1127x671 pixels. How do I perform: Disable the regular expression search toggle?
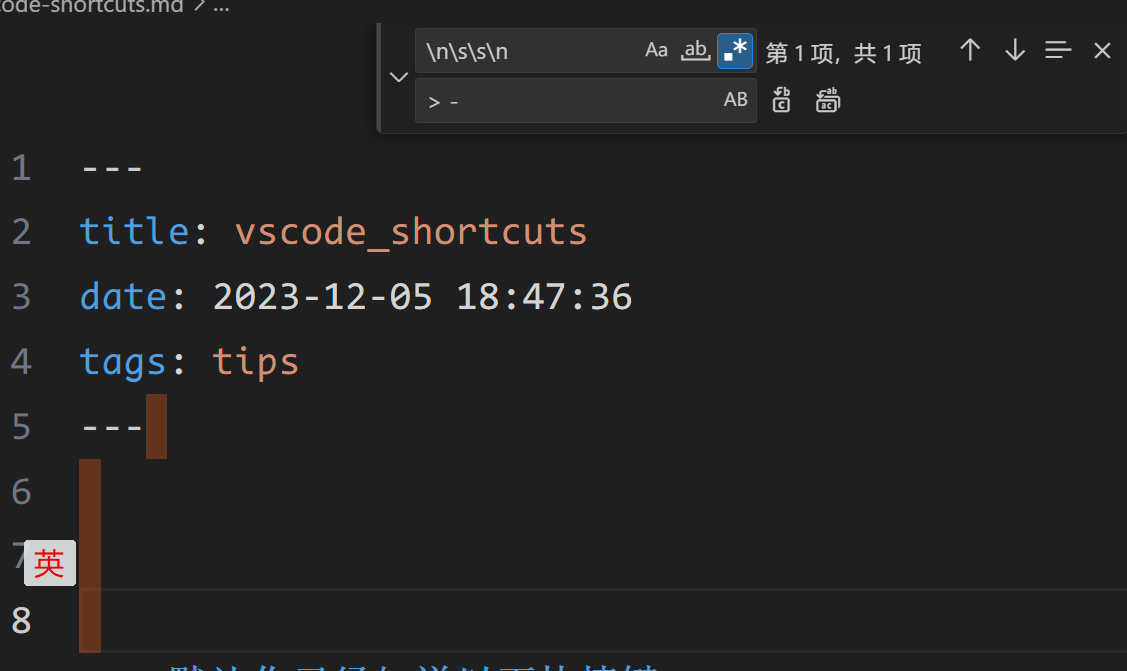735,50
